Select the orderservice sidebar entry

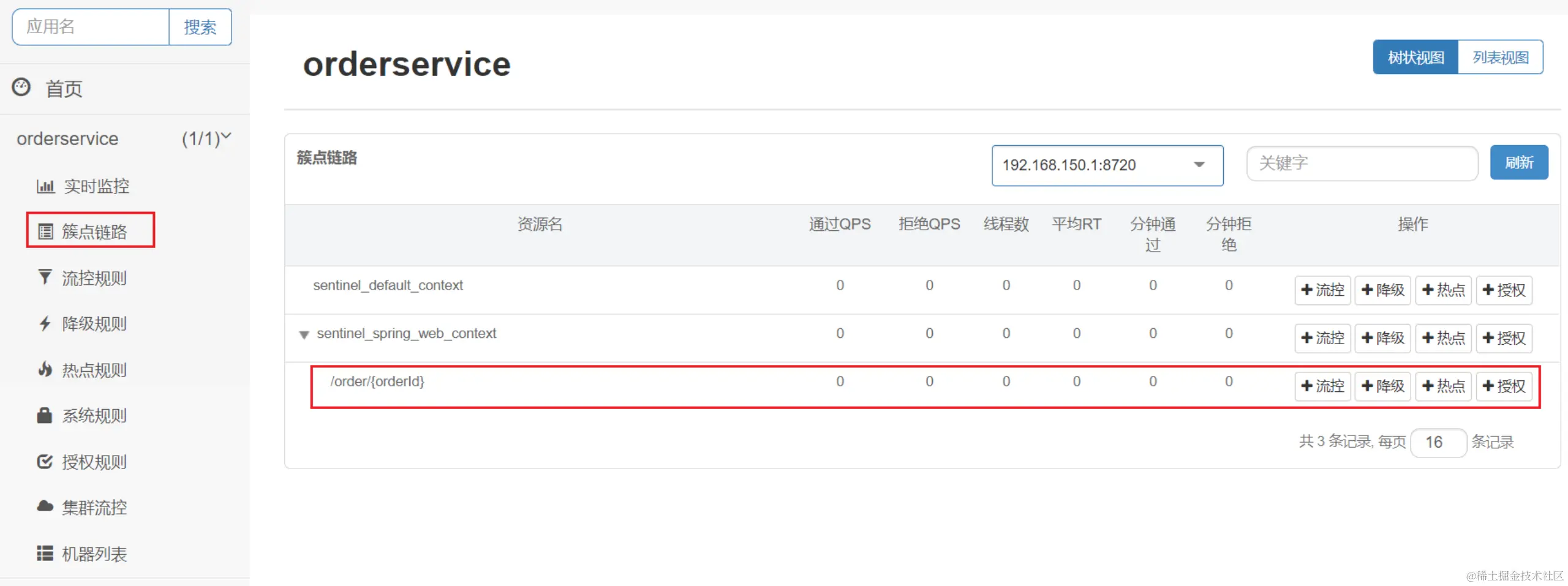pos(67,138)
